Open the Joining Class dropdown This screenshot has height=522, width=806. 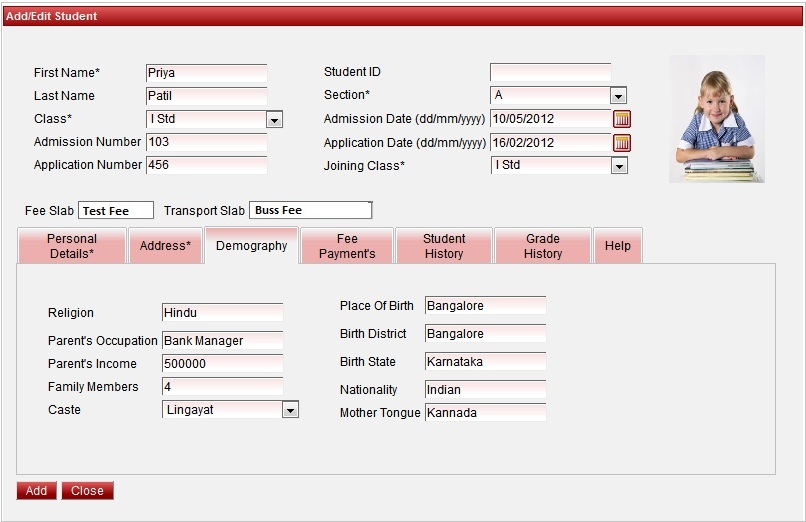pos(619,166)
